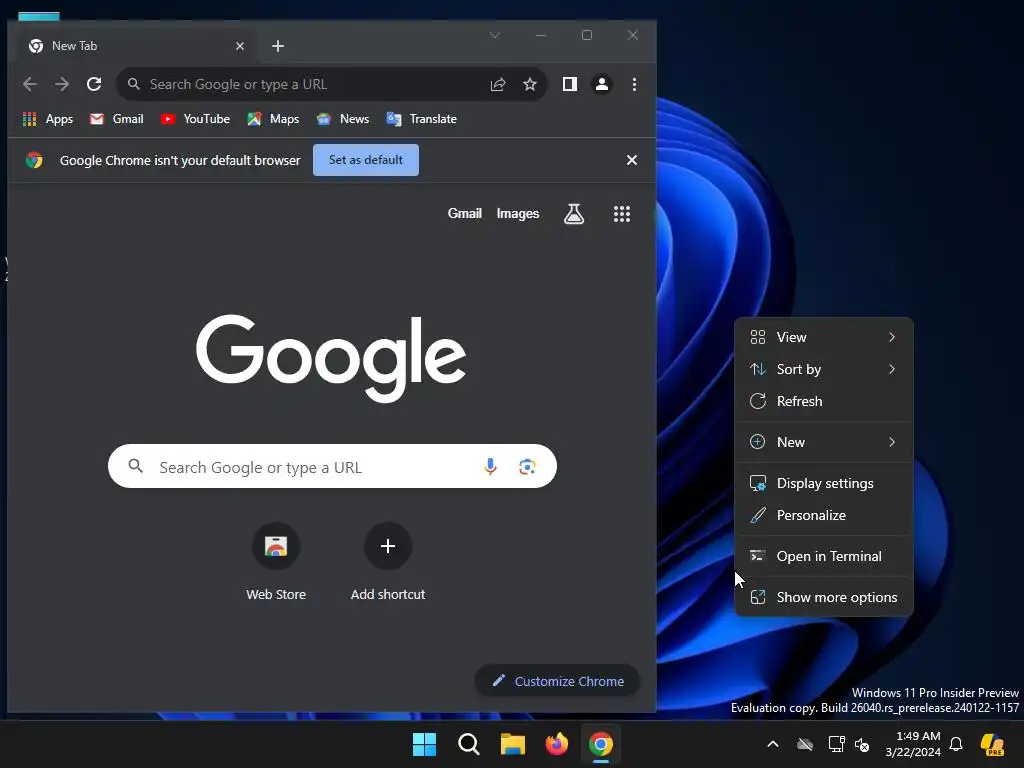Open the Google apps grid
This screenshot has height=768, width=1024.
click(x=622, y=214)
